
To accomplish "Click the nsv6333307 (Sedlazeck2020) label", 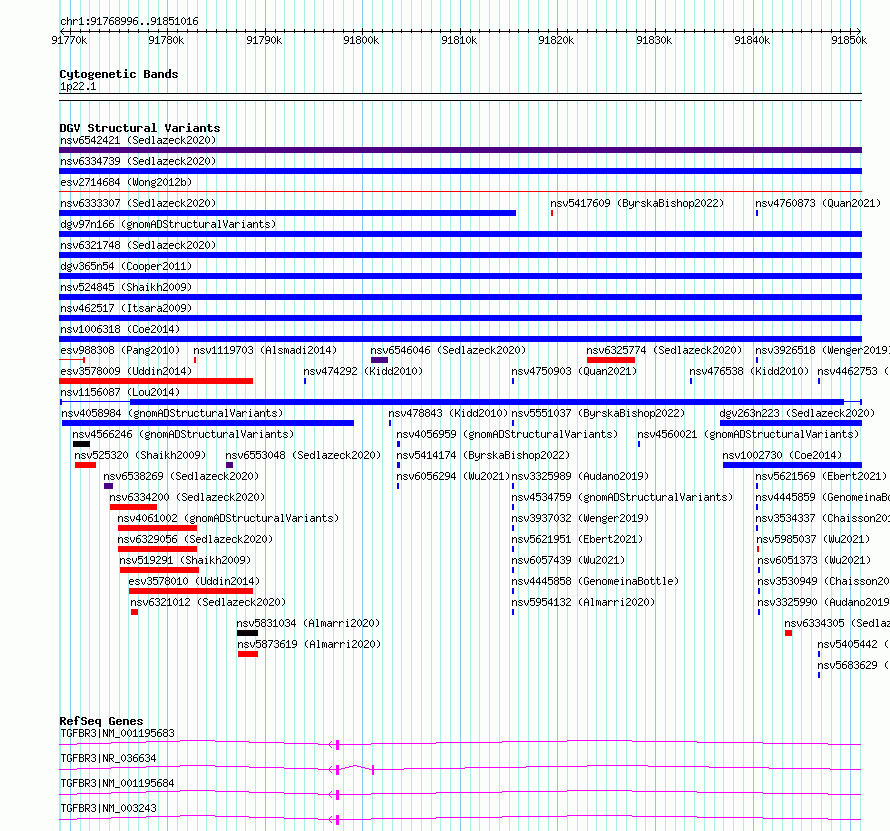I will click(138, 203).
